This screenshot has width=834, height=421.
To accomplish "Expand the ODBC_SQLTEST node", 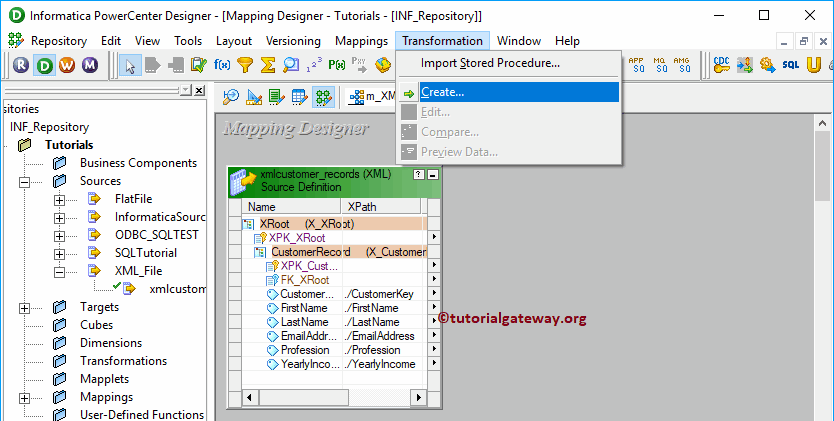I will [x=60, y=236].
